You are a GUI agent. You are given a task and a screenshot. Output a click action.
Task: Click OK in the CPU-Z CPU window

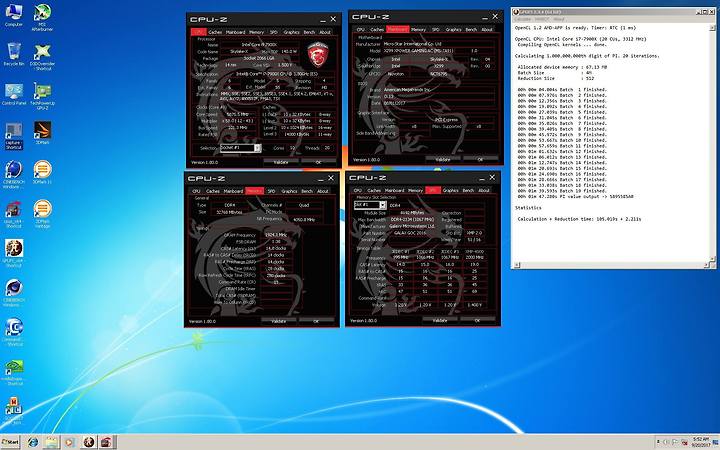318,162
